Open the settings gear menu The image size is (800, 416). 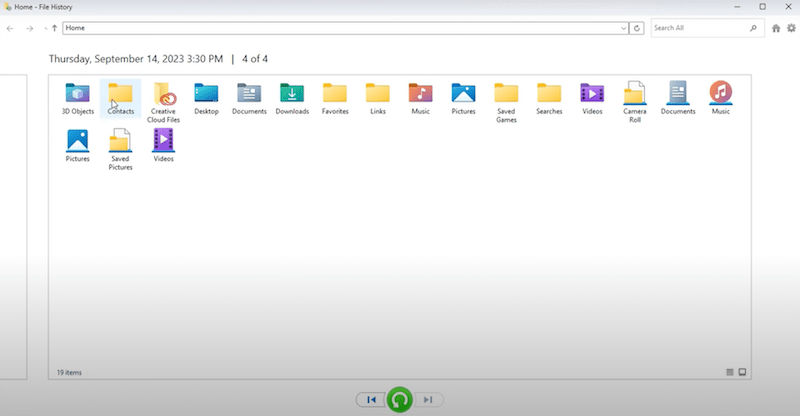[791, 28]
